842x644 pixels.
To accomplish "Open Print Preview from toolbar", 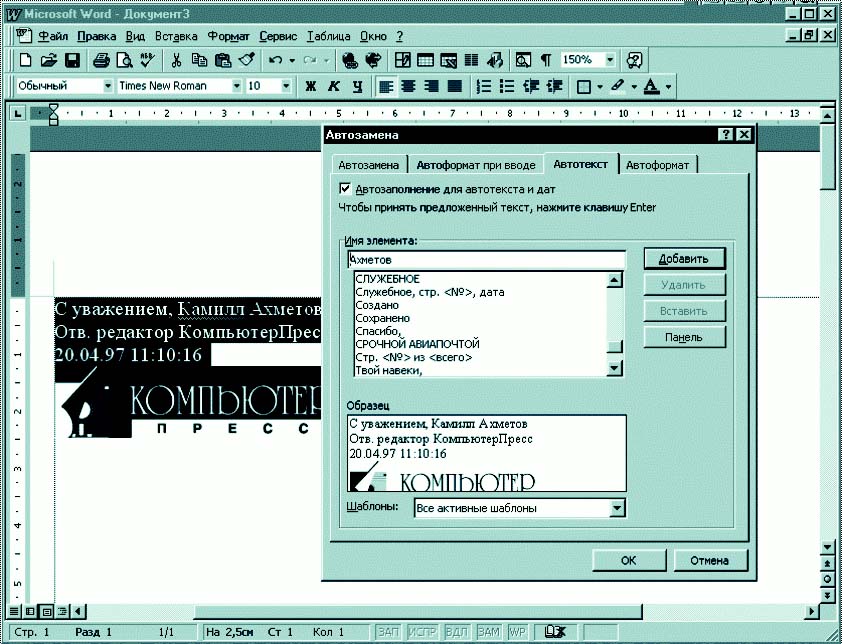I will (x=123, y=60).
